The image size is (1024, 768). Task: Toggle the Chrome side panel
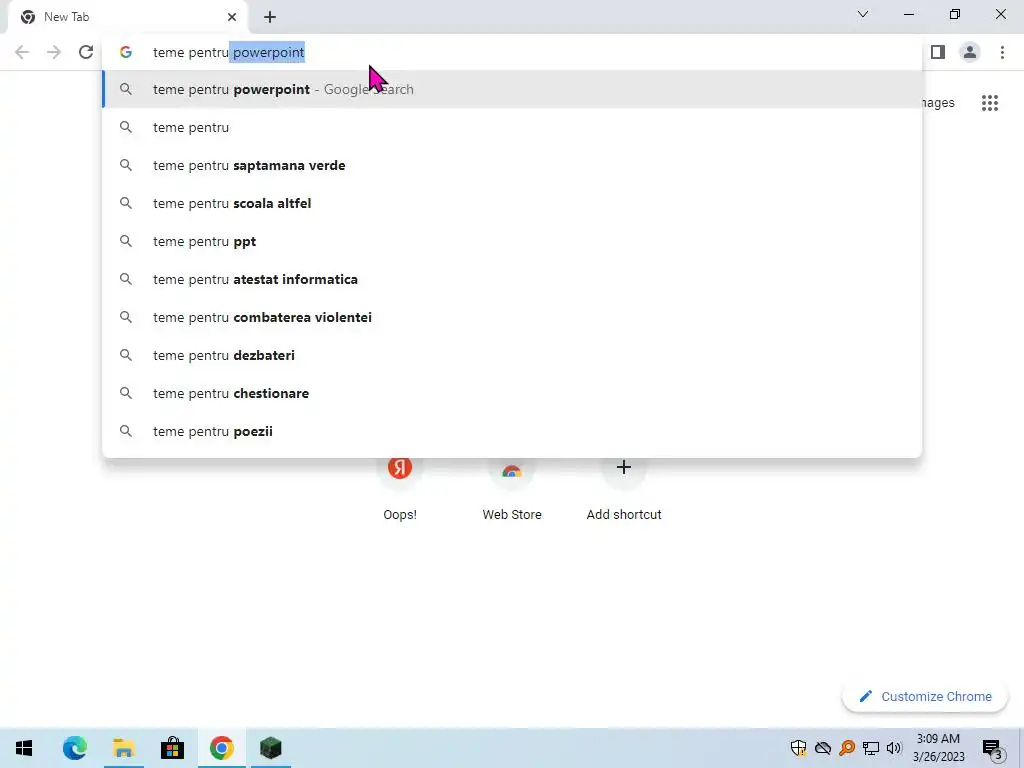pyautogui.click(x=938, y=52)
